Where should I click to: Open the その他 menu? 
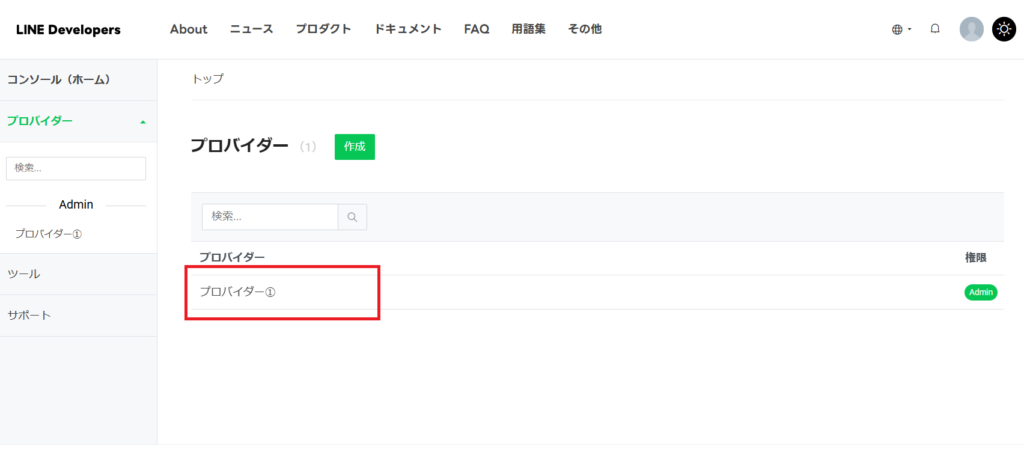click(584, 29)
